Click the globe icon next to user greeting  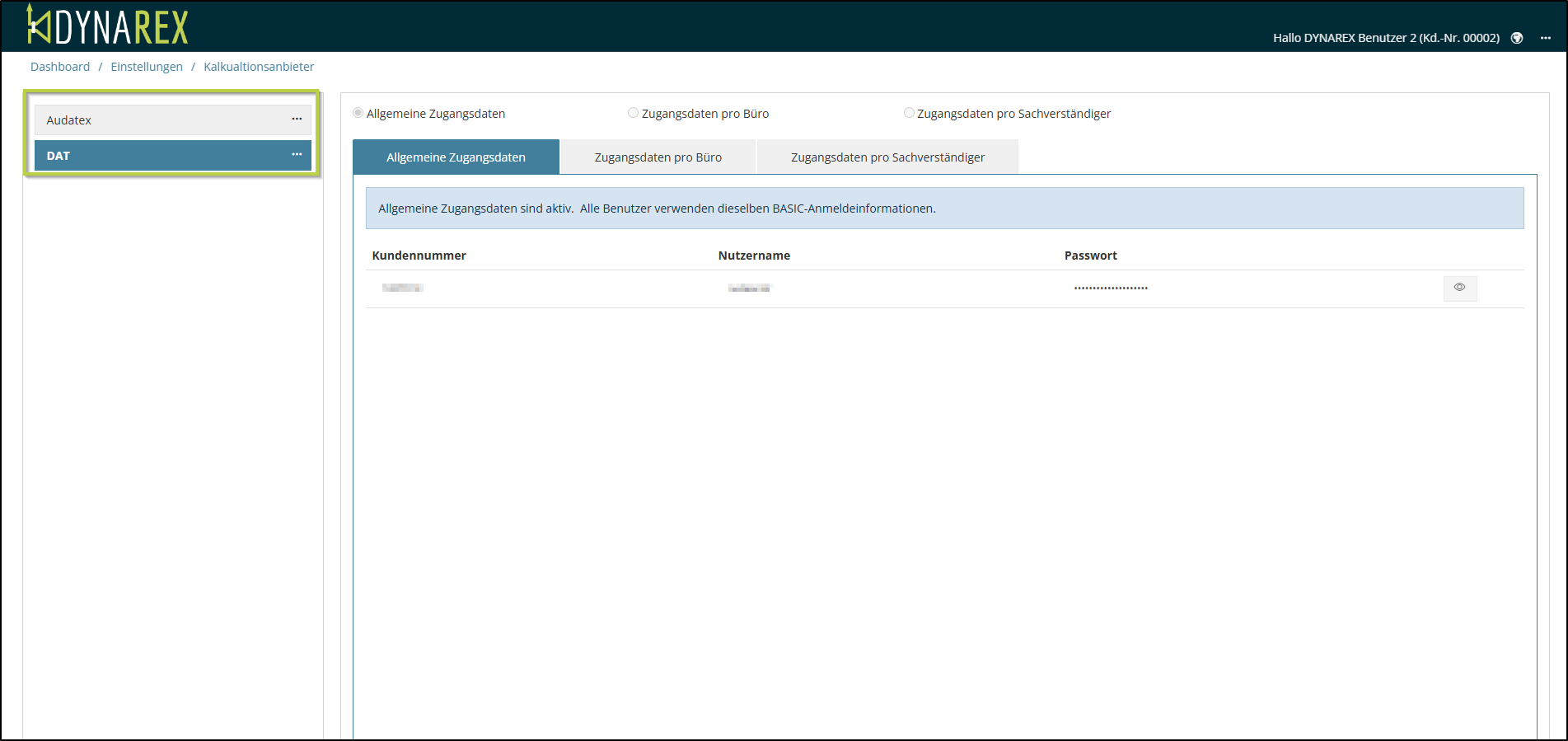point(1517,38)
